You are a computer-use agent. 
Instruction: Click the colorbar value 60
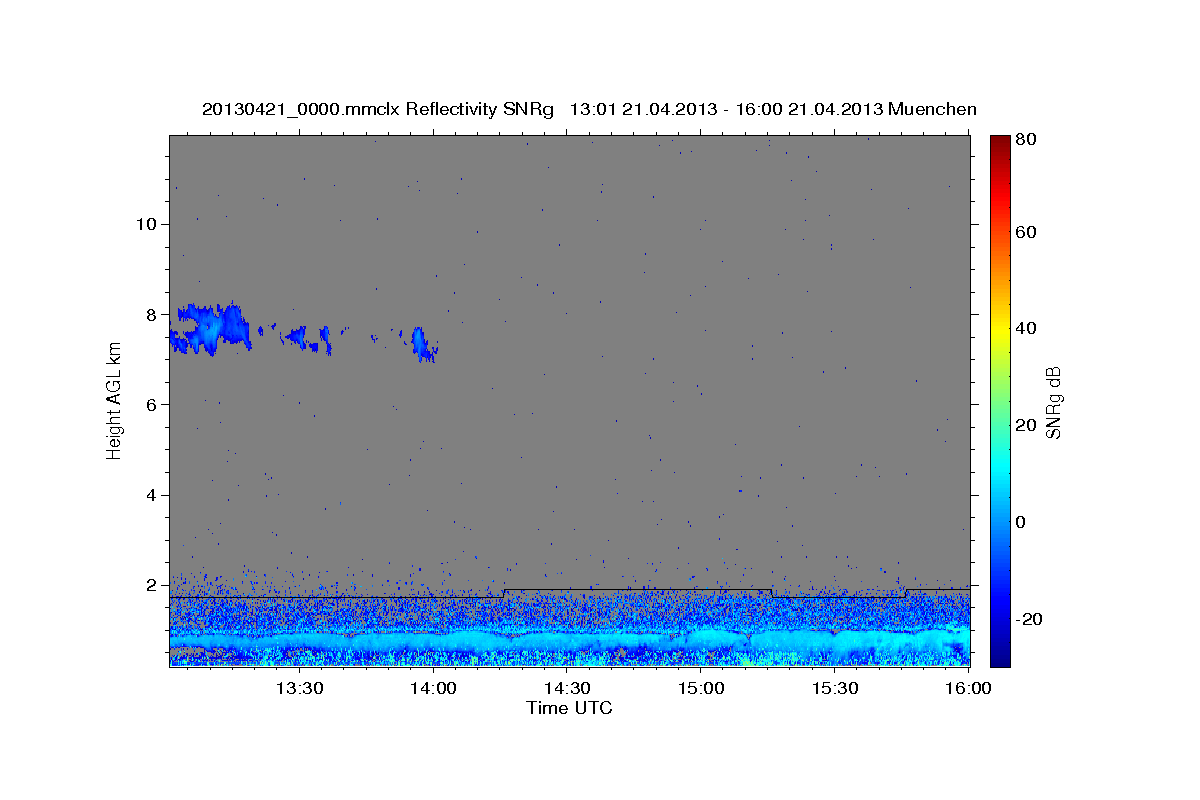point(1027,232)
